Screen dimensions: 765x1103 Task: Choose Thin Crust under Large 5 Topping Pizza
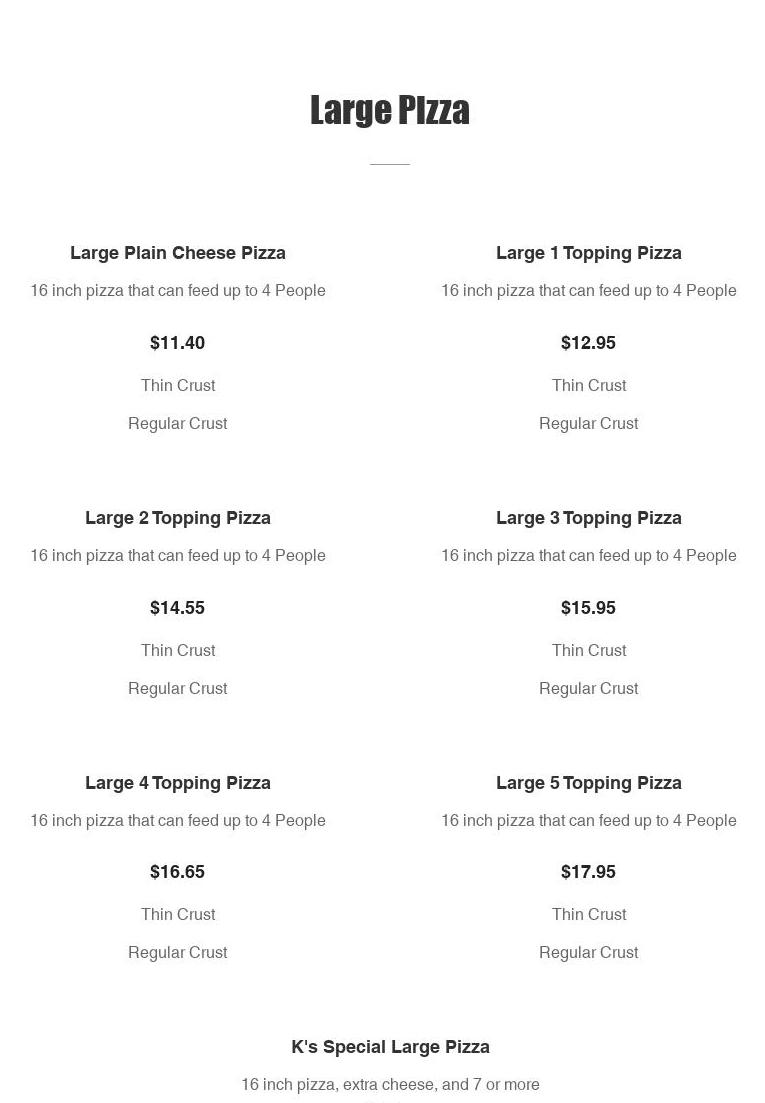589,914
